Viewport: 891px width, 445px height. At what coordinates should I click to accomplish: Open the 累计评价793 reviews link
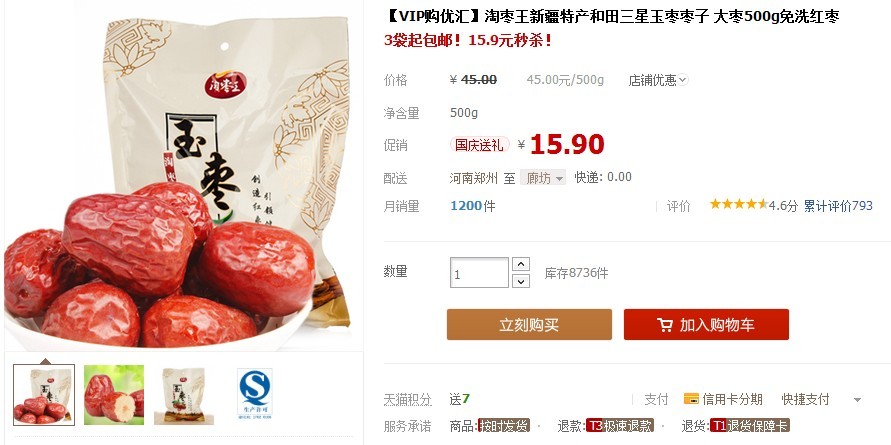838,206
